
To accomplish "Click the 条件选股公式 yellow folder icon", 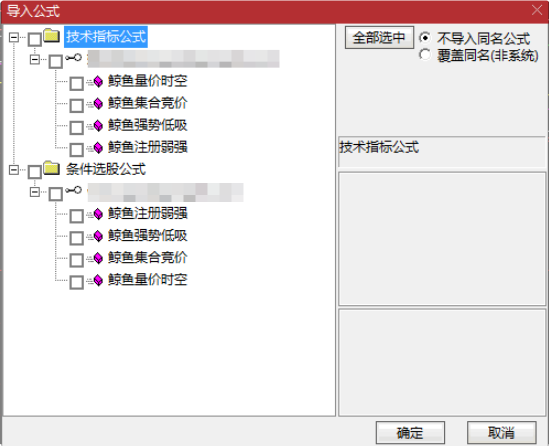I will [x=51, y=168].
